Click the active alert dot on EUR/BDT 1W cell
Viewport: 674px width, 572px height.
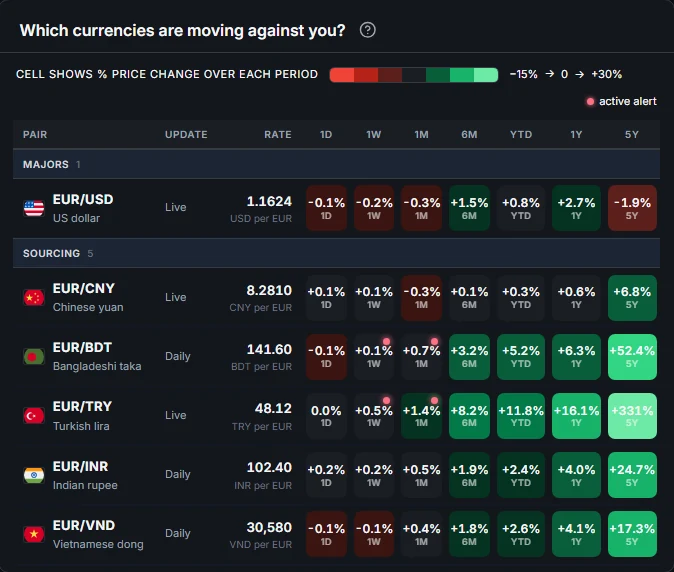(x=386, y=342)
